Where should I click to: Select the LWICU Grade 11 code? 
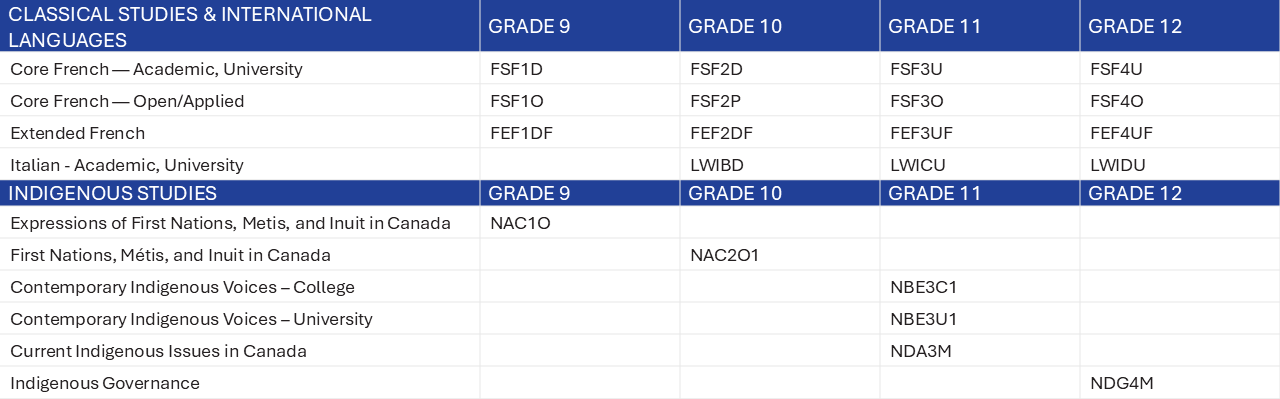[917, 165]
